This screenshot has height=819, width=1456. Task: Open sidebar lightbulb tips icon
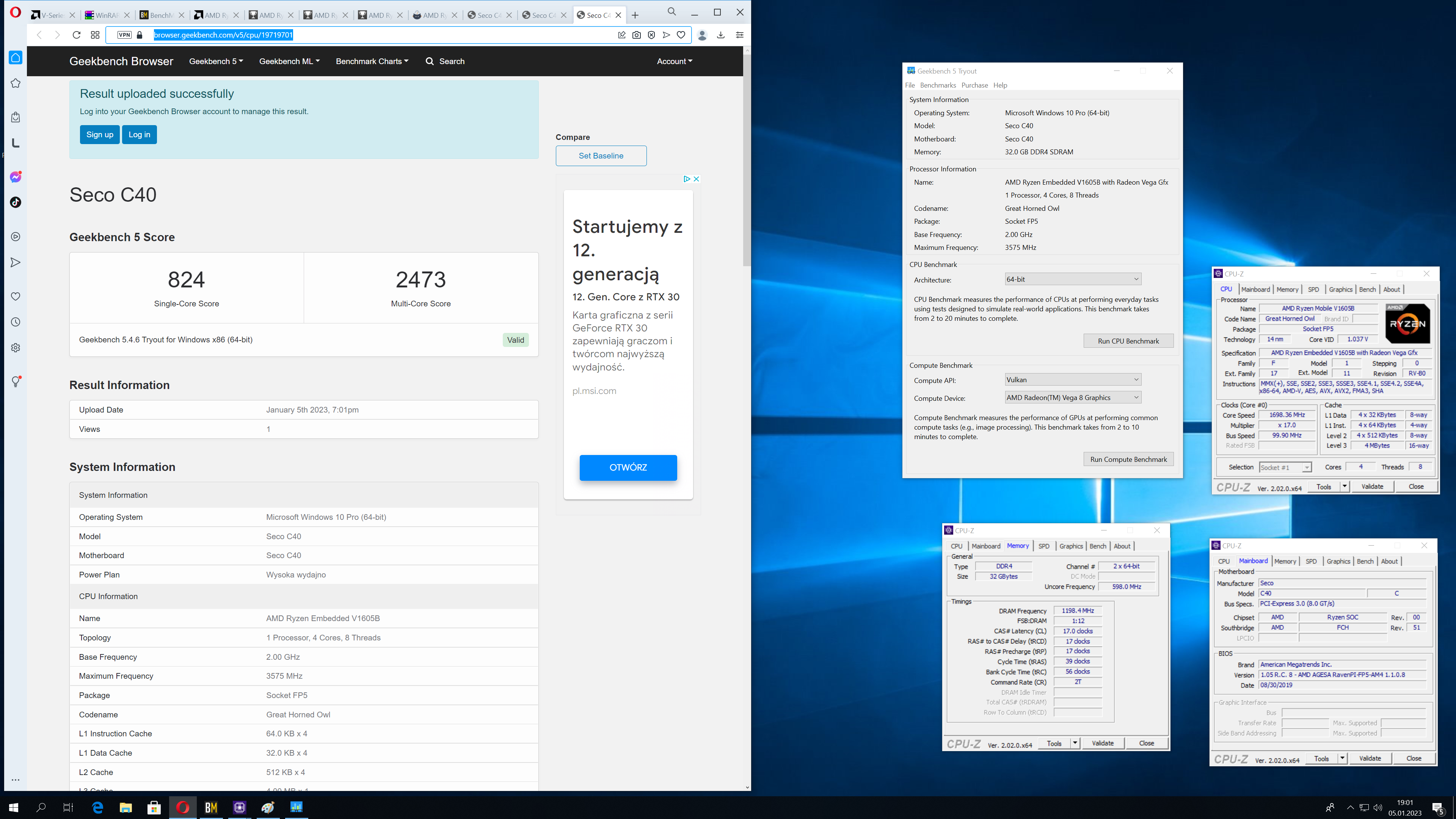tap(15, 382)
